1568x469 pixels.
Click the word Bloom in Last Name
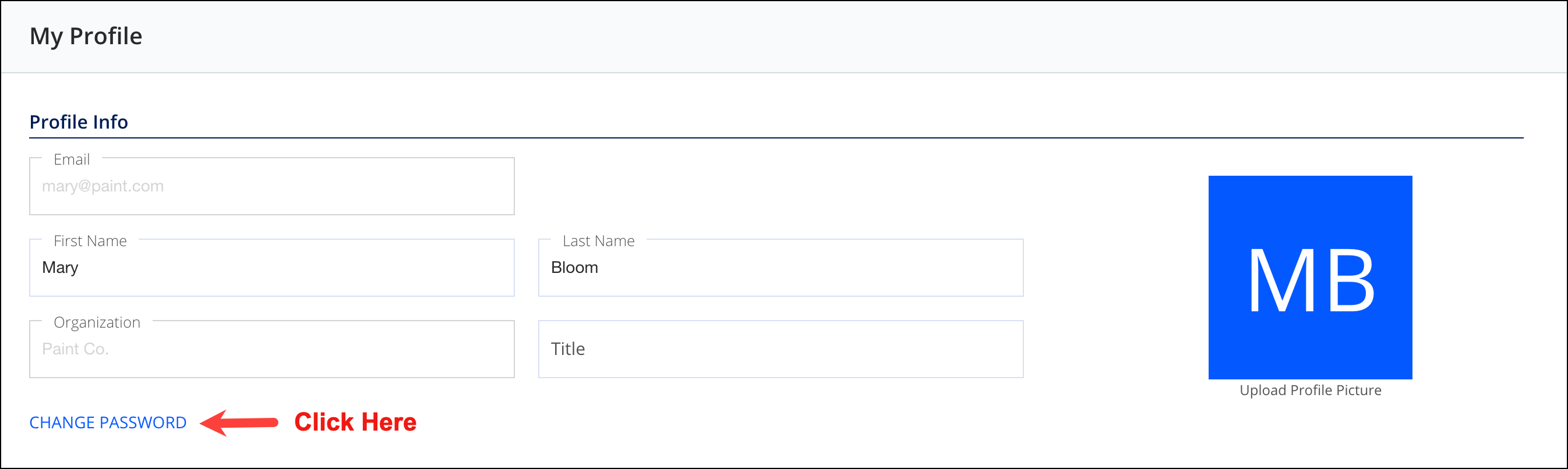pos(575,268)
